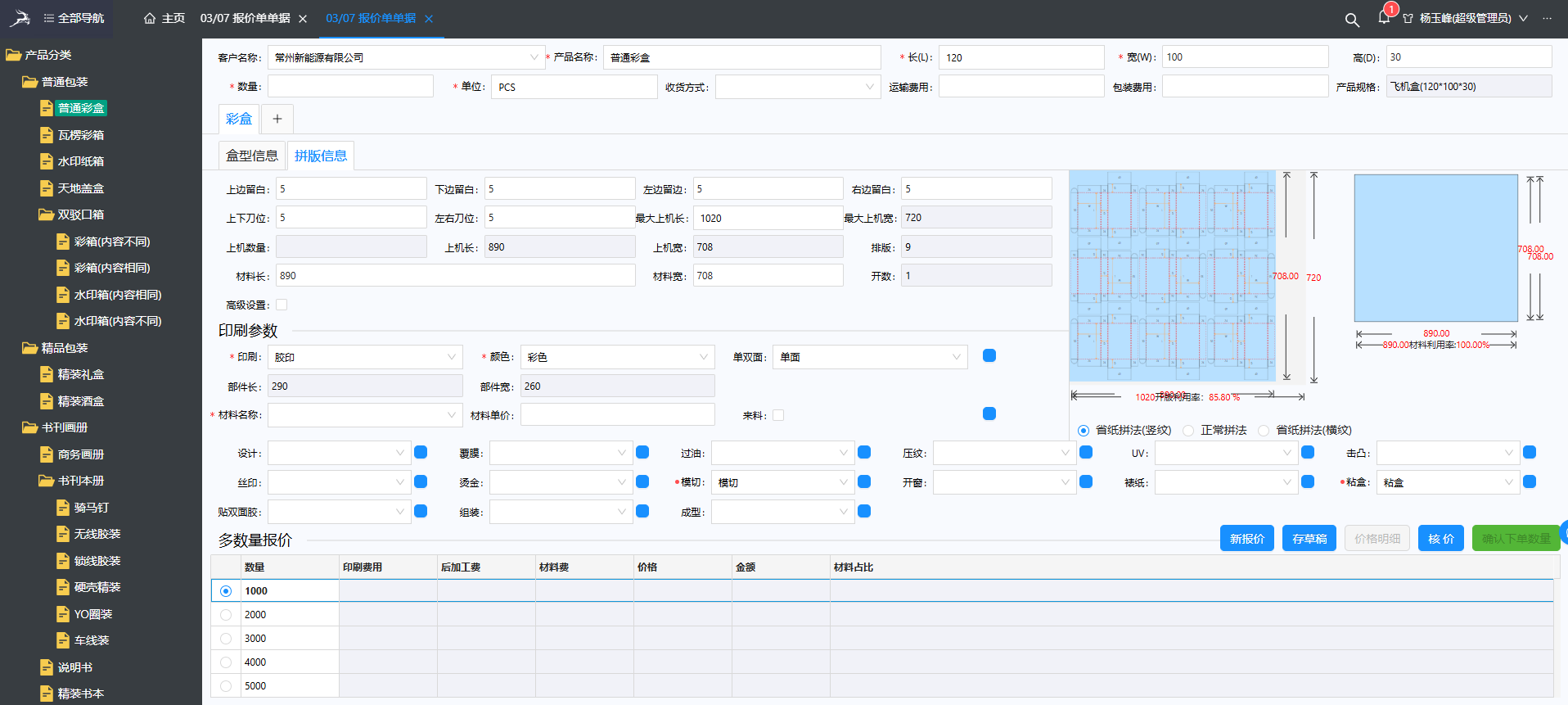
Task: Select the 2000 quantity row radio
Action: 226,615
